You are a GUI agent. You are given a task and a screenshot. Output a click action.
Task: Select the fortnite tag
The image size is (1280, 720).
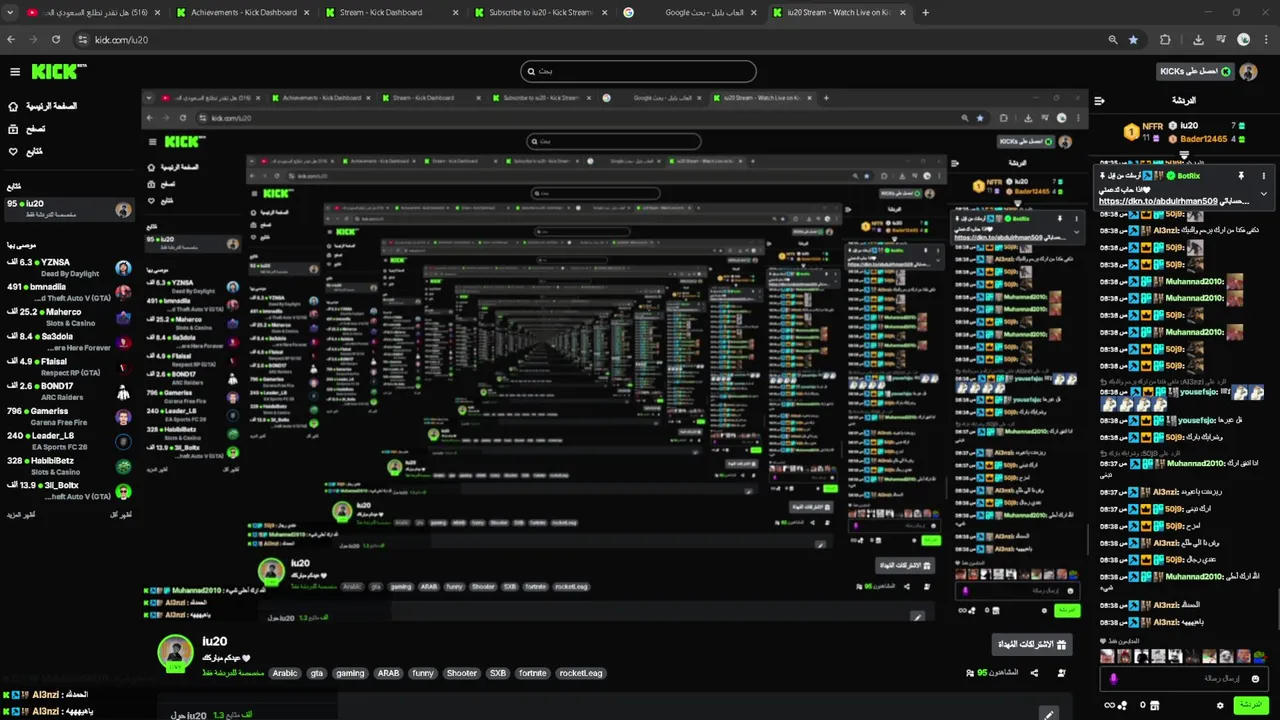pos(533,673)
